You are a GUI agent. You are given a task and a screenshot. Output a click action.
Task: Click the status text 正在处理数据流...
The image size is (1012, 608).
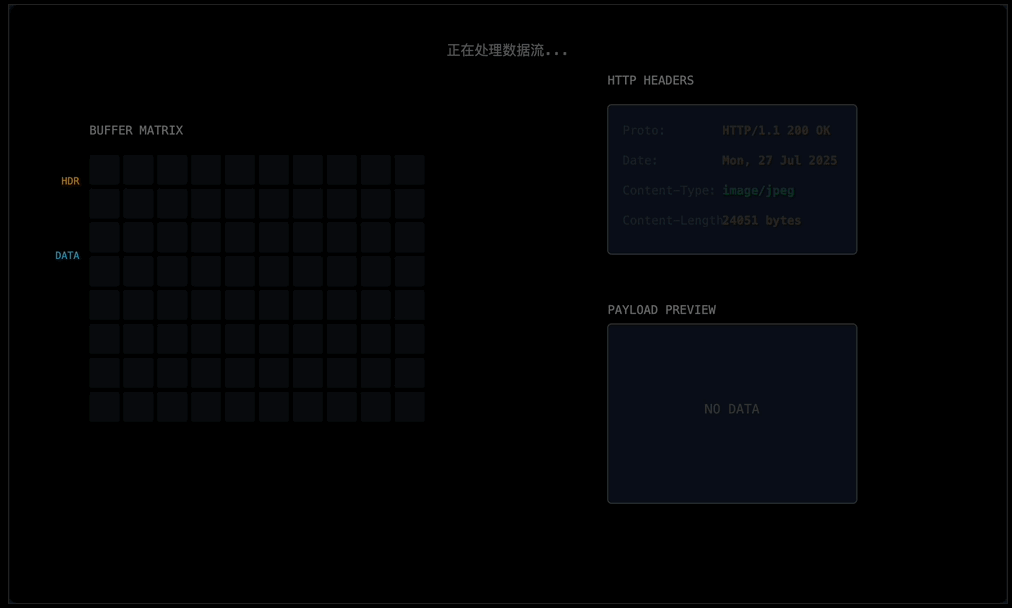pyautogui.click(x=507, y=50)
